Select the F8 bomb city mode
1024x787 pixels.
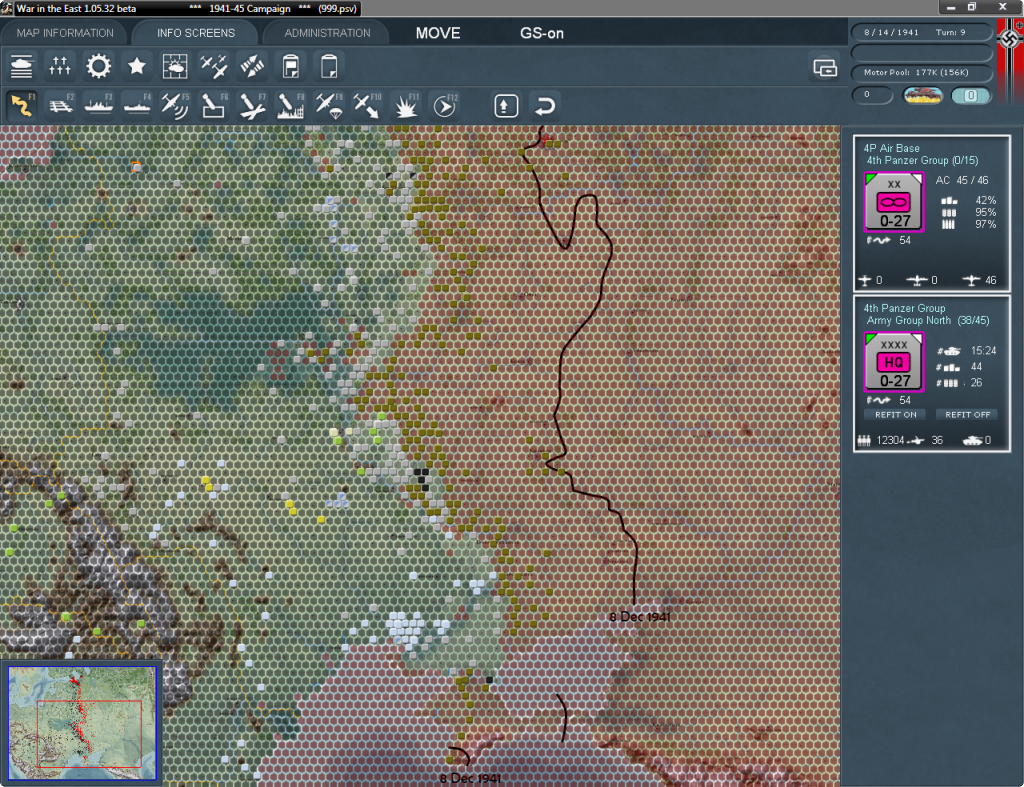(291, 105)
